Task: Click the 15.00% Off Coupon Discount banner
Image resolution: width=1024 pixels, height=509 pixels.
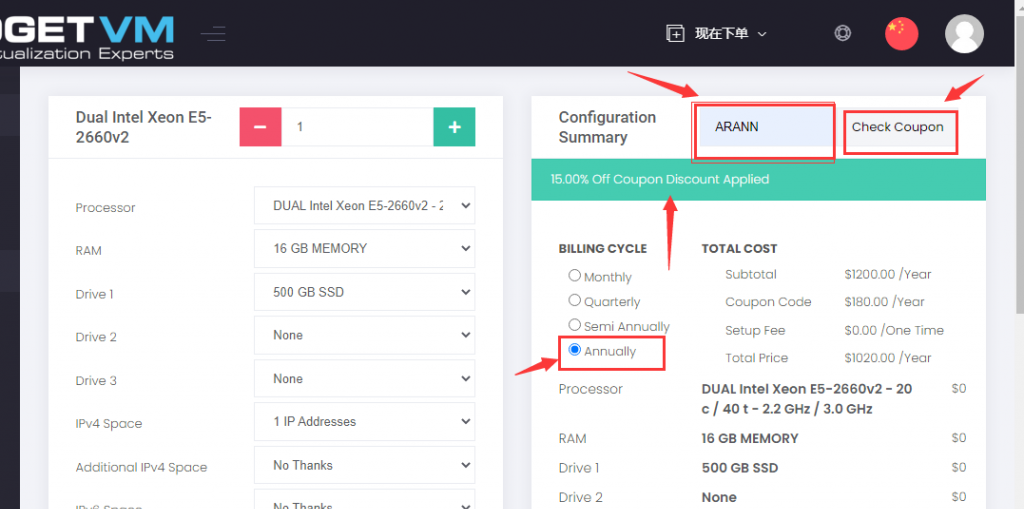Action: pos(758,179)
